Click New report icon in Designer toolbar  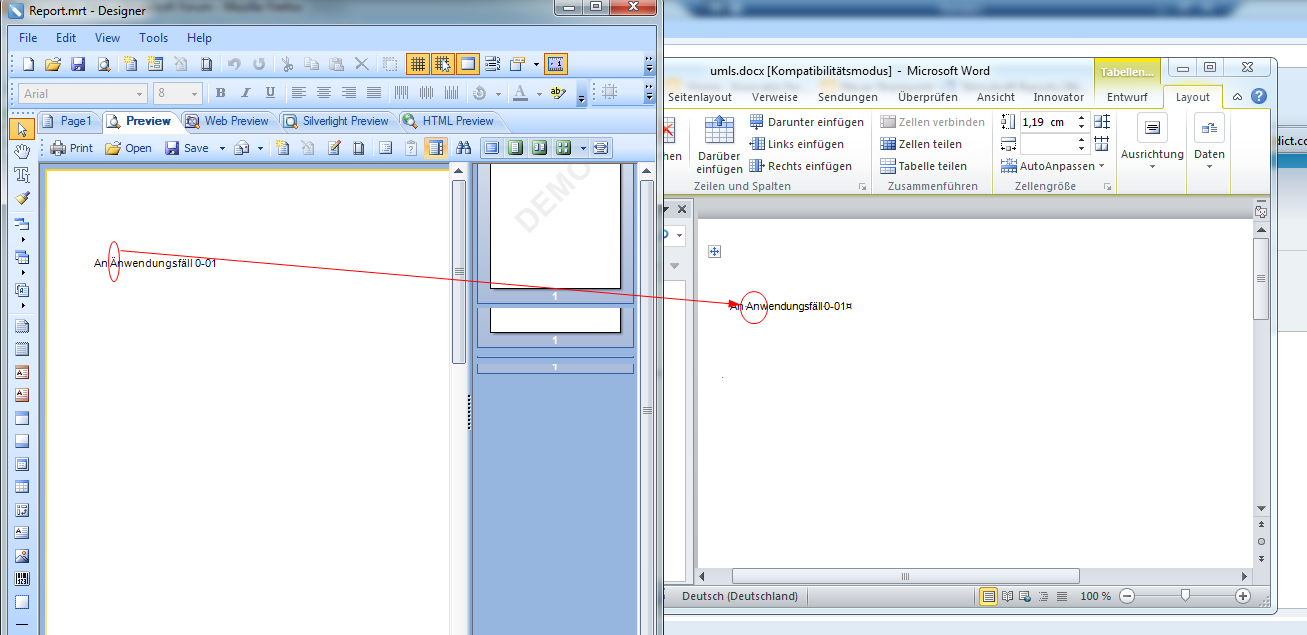coord(28,64)
